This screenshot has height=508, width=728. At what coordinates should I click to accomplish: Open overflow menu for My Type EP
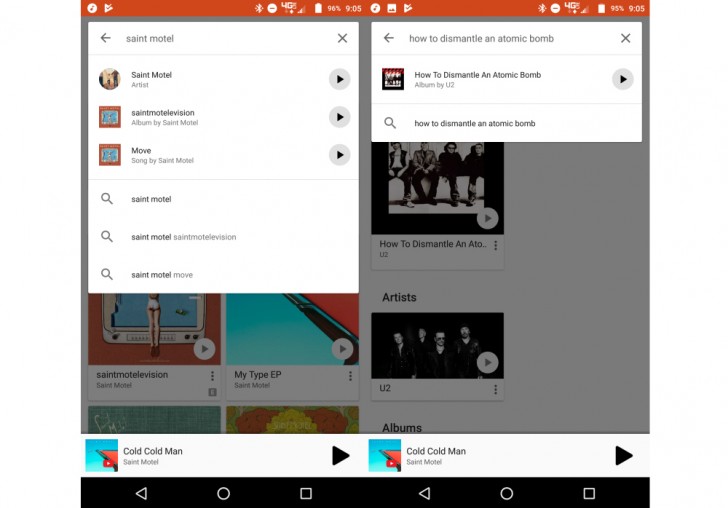pos(350,376)
